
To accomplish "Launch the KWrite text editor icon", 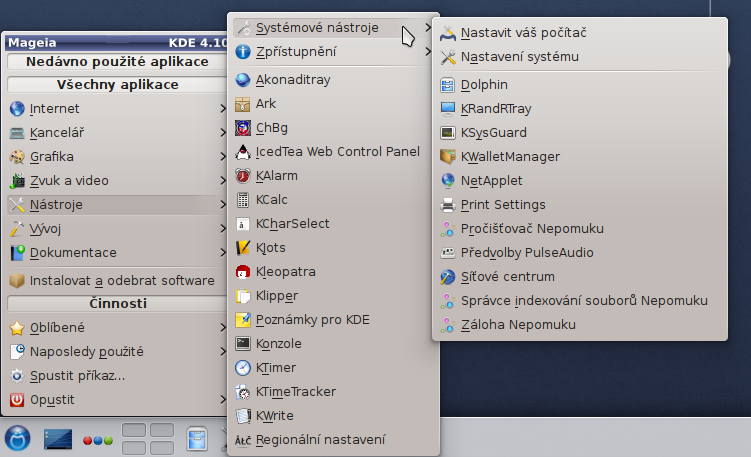I will [243, 416].
